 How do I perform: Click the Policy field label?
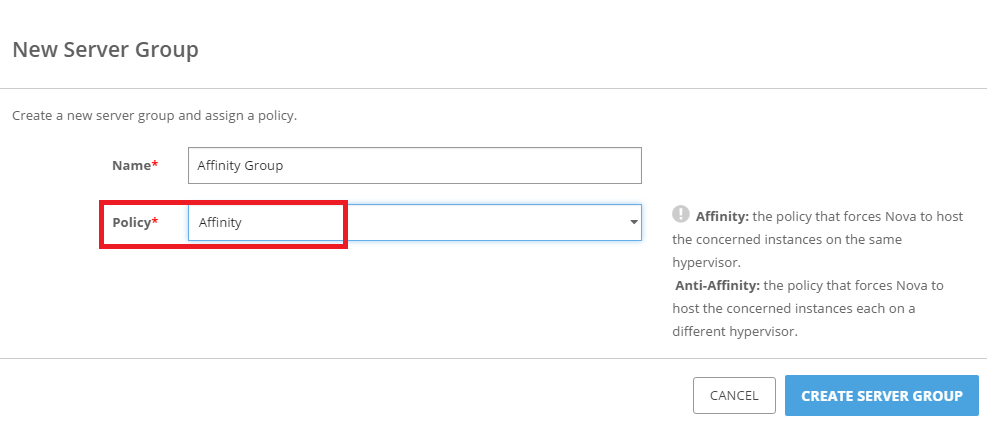click(x=129, y=222)
